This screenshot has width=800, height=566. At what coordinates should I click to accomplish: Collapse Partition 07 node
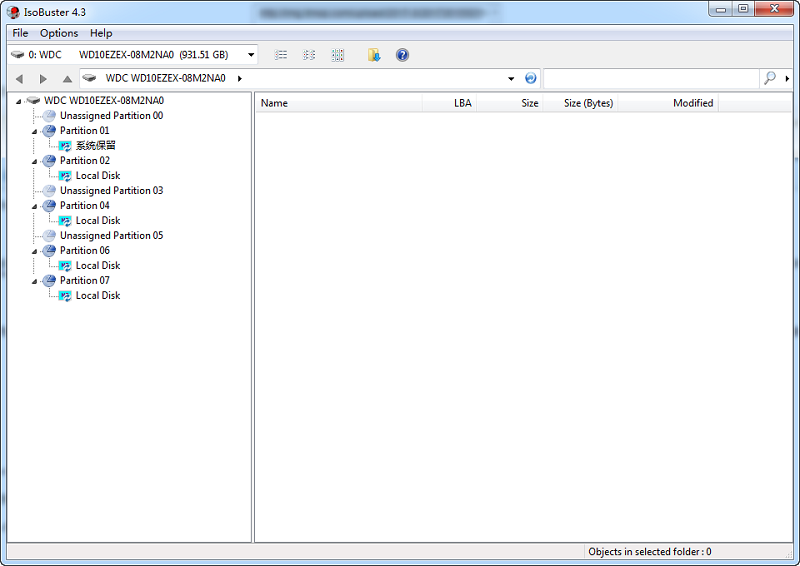point(34,282)
